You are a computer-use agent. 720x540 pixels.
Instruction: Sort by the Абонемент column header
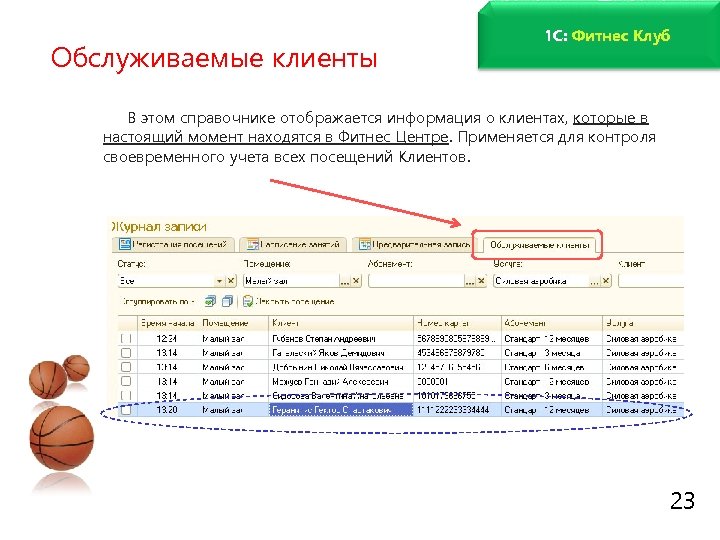click(x=551, y=323)
